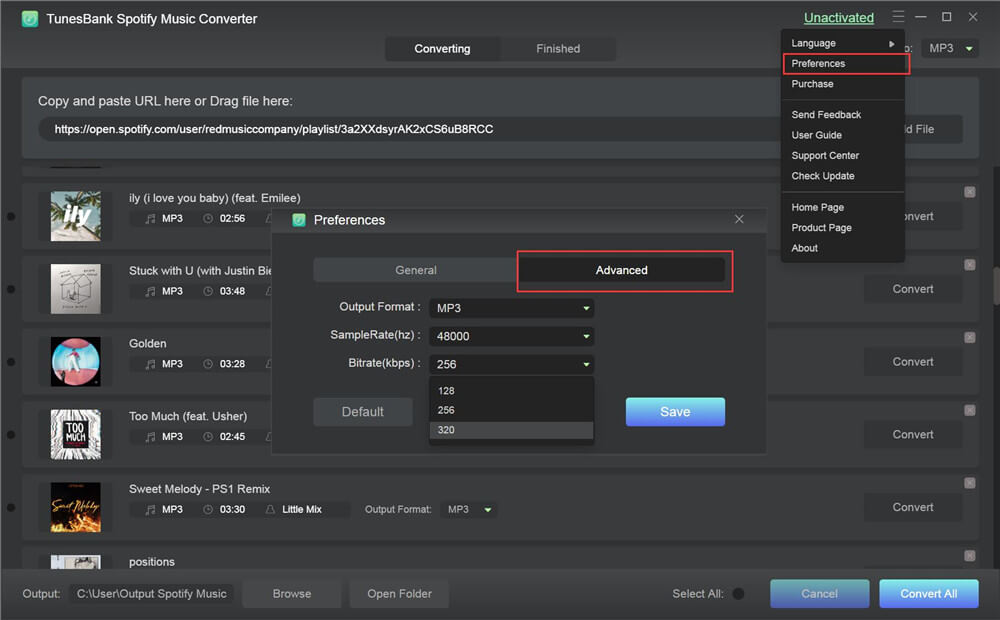Click the Cancel button
The height and width of the screenshot is (620, 1000).
point(820,594)
